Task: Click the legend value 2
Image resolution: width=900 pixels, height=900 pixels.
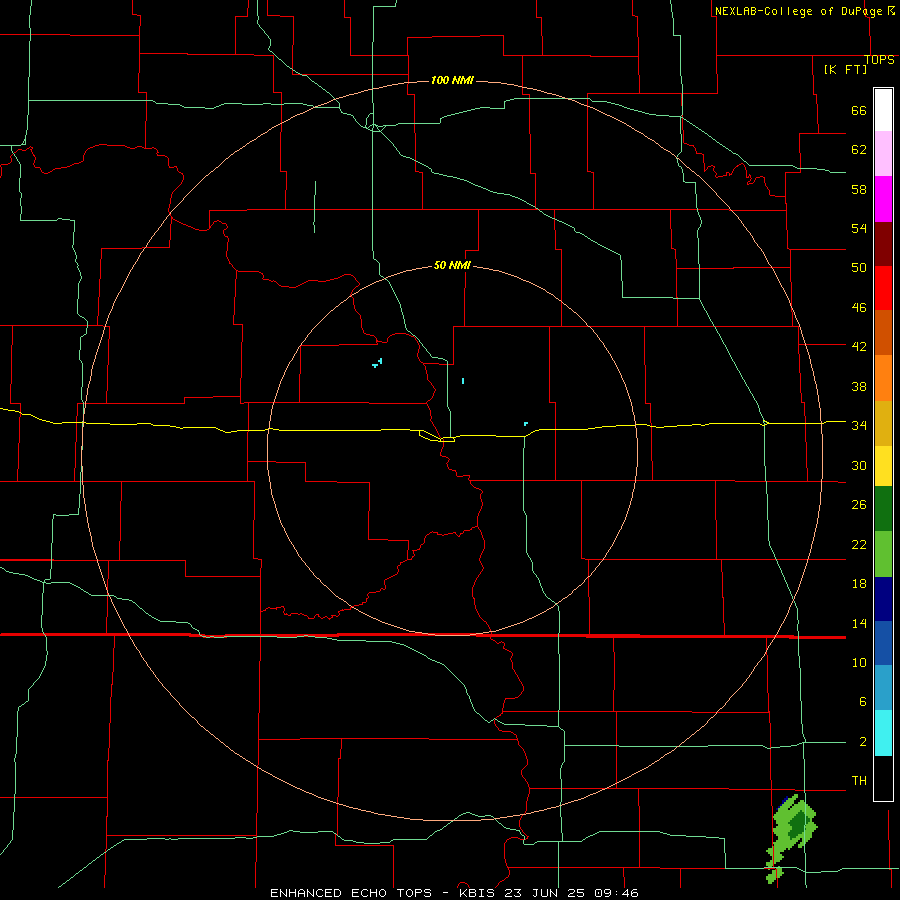Action: click(x=863, y=742)
